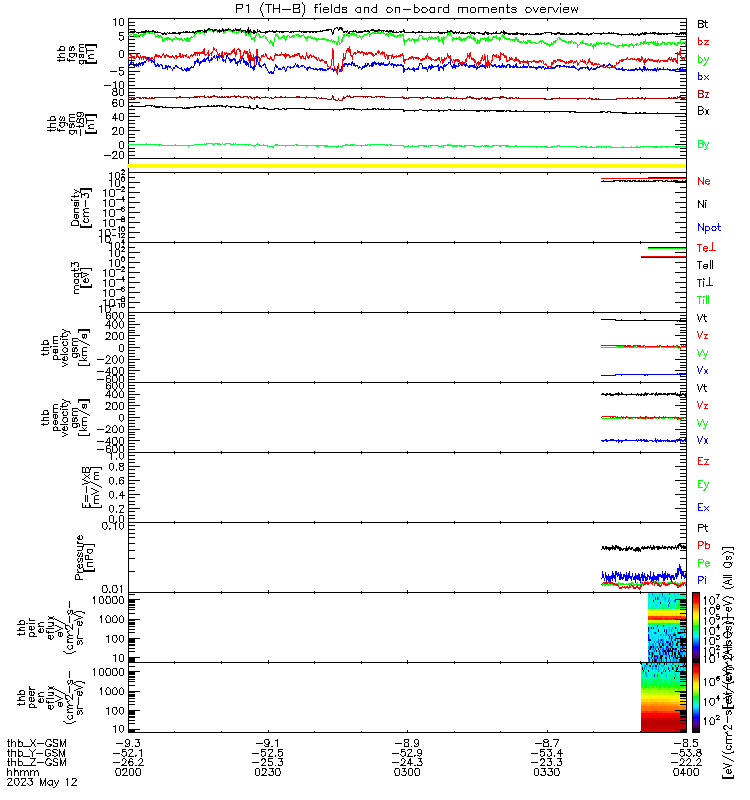This screenshot has height=800, width=750.
Task: Click the "0400" time tick label
Action: click(686, 772)
